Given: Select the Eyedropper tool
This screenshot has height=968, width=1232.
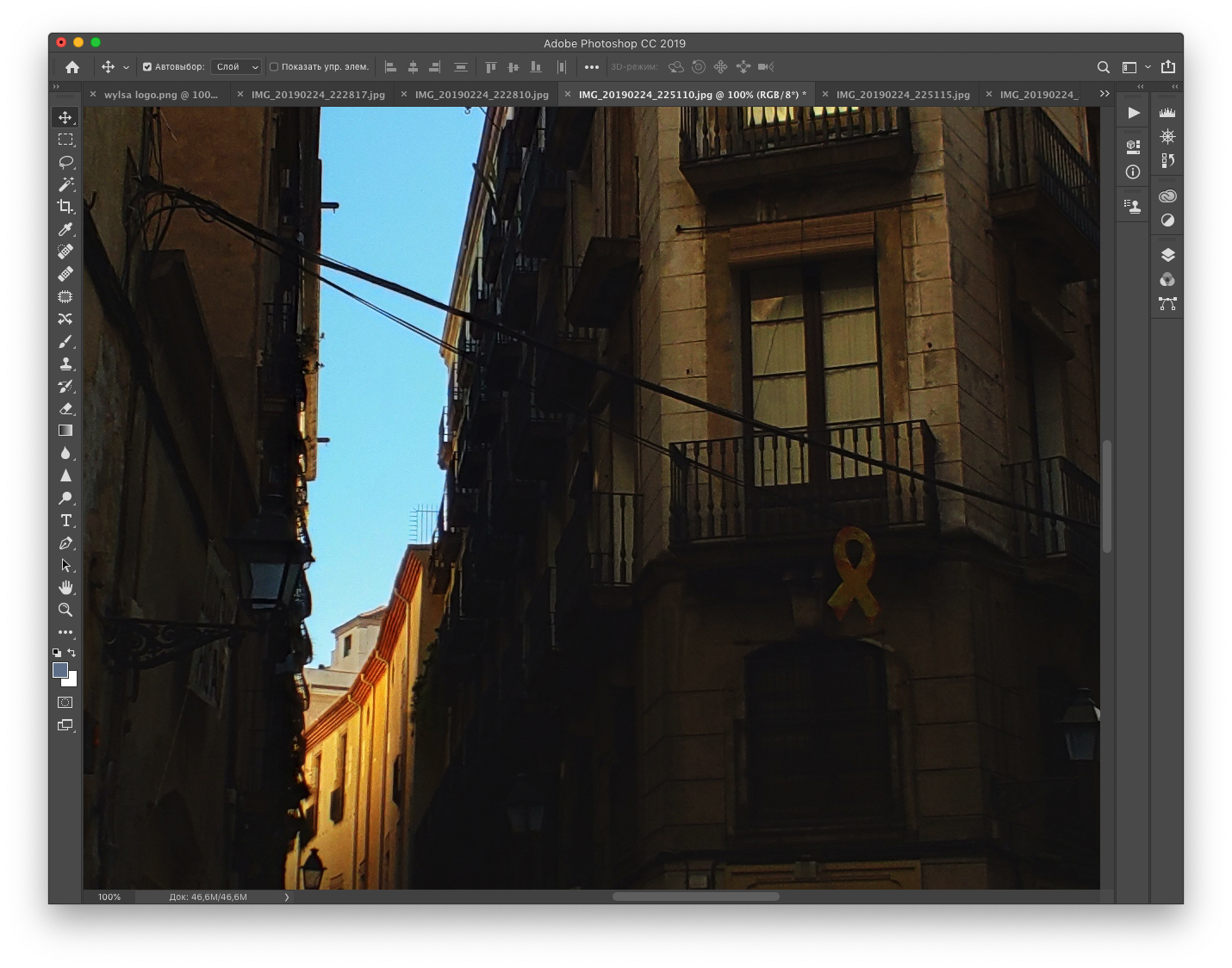Looking at the screenshot, I should 65,229.
